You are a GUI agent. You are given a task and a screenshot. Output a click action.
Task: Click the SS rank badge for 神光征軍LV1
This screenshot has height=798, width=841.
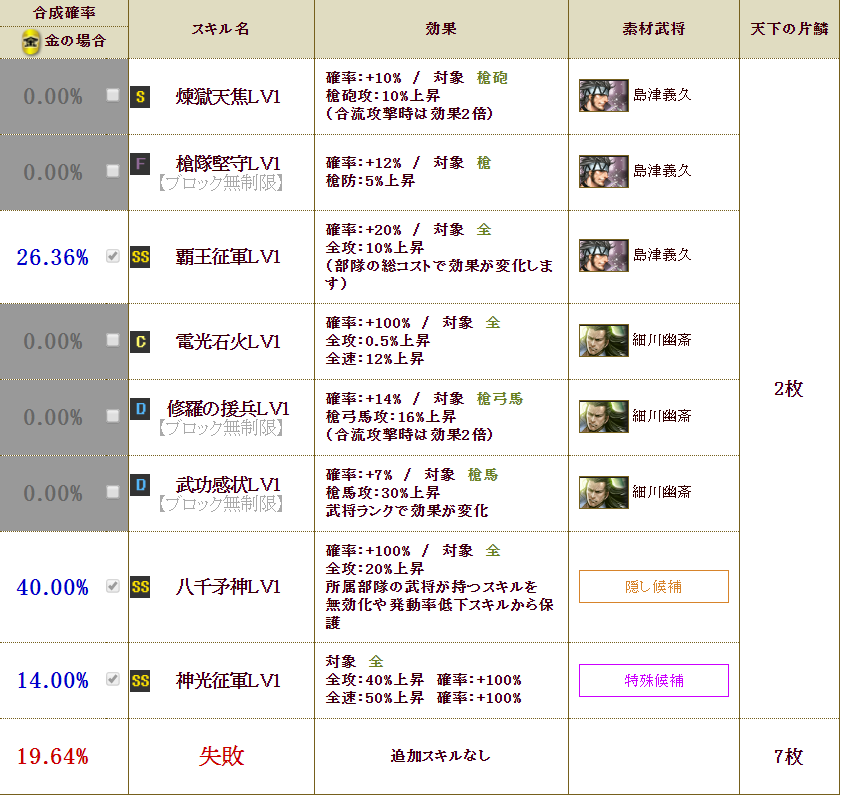click(140, 681)
